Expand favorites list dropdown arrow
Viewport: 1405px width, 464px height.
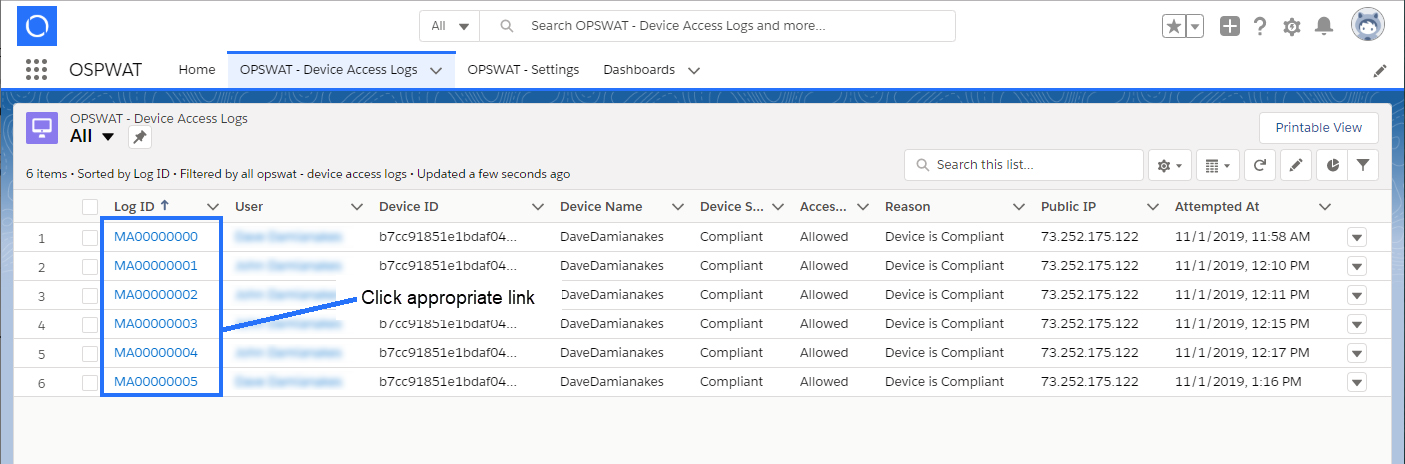(1195, 26)
